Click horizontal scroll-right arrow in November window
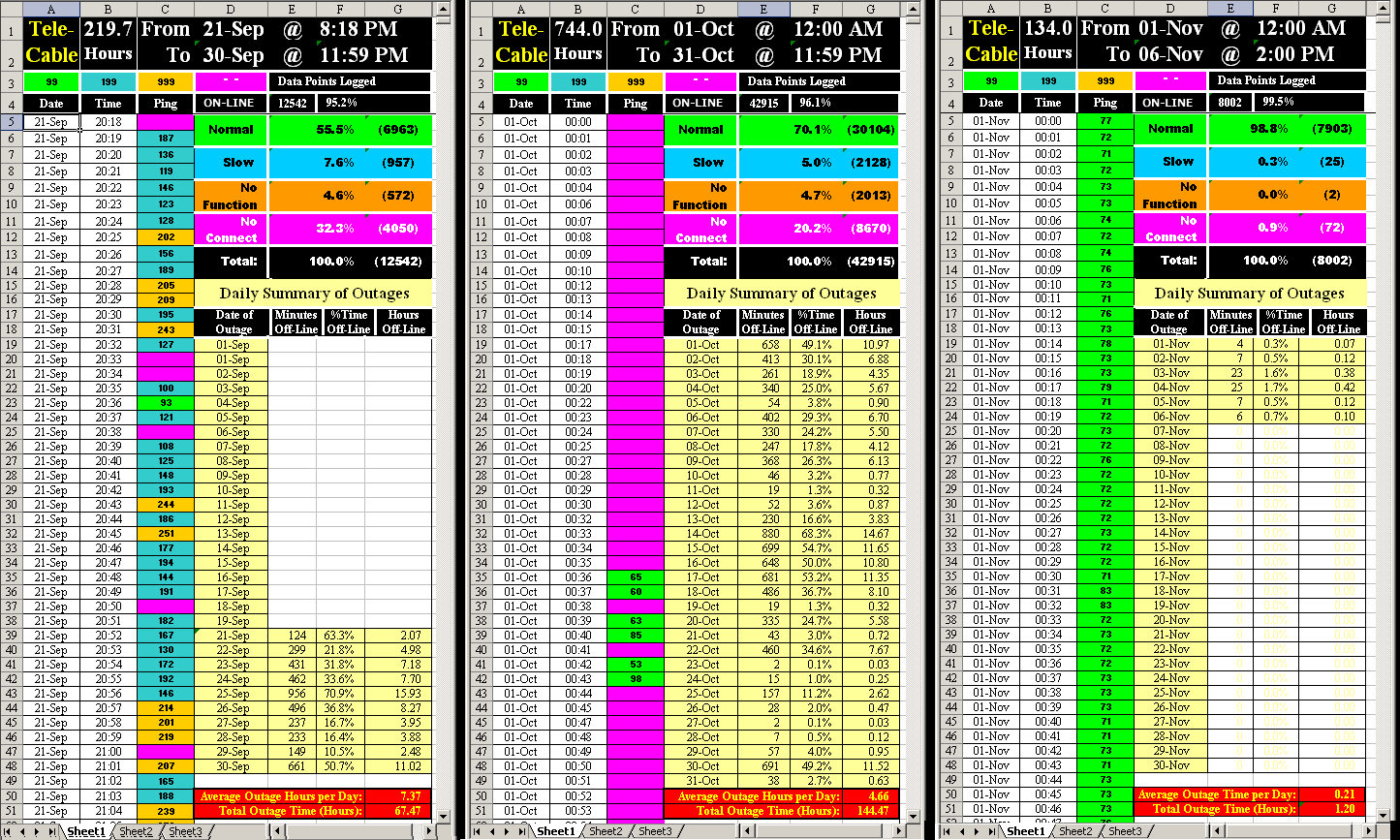The height and width of the screenshot is (840, 1400). tap(1368, 831)
